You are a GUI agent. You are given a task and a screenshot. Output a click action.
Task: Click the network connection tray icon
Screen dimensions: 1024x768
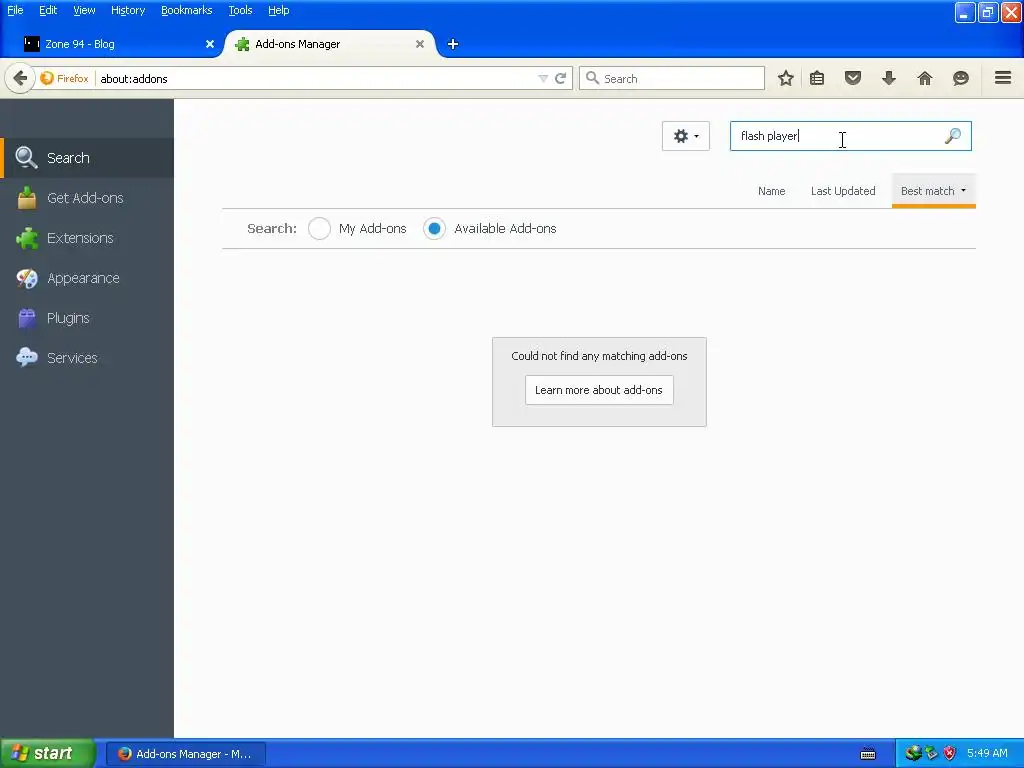point(913,753)
